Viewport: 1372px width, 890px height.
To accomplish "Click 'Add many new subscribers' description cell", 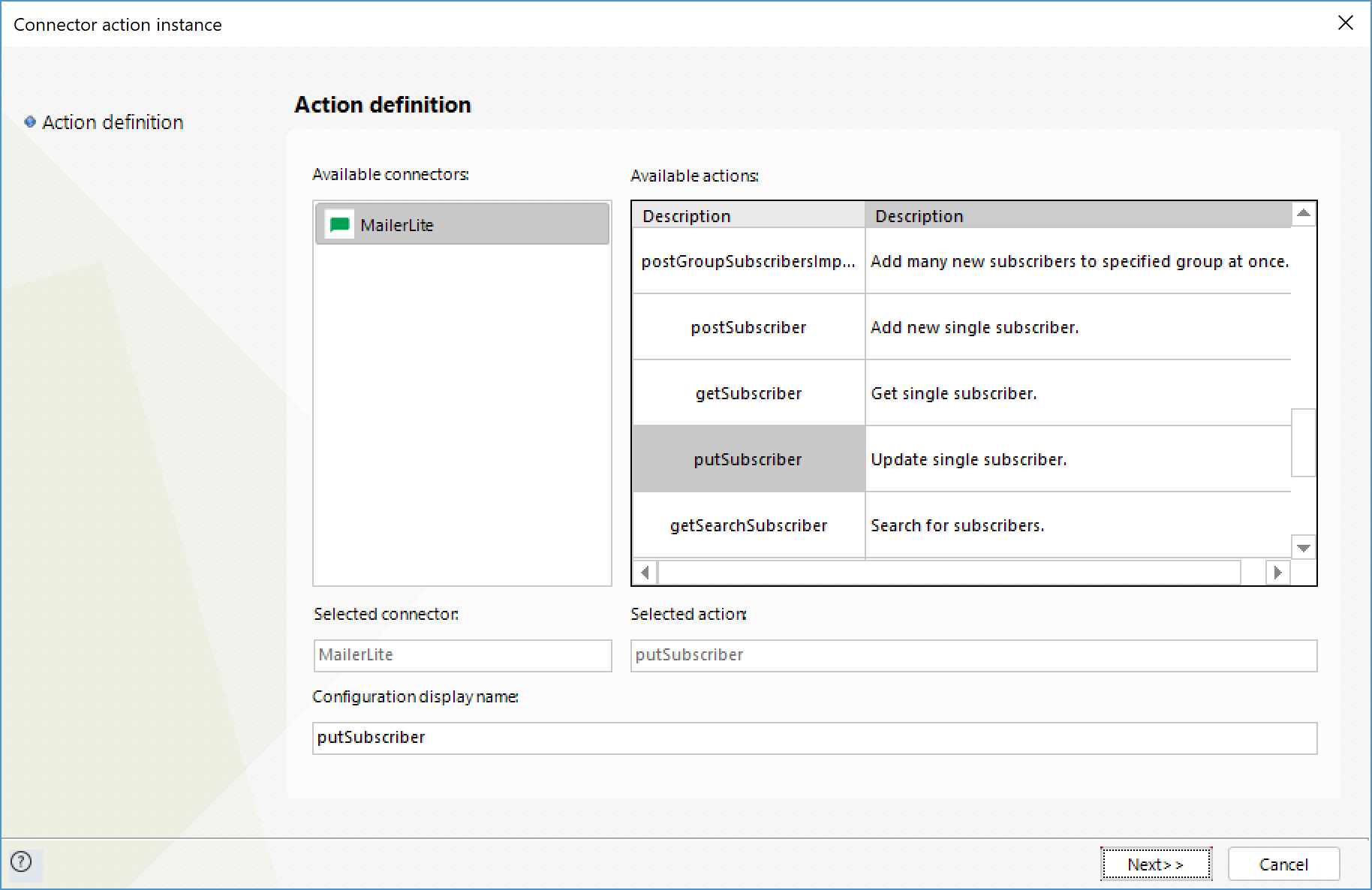I will point(1079,261).
